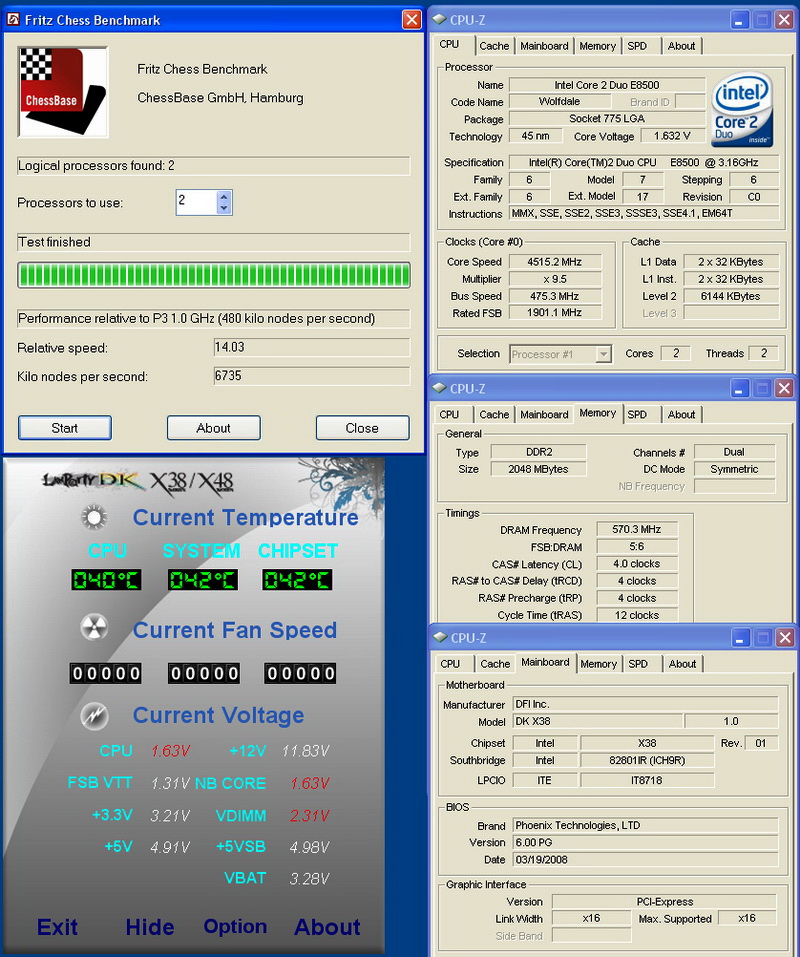Click Option in the LanParty monitor
The width and height of the screenshot is (800, 957).
[236, 926]
